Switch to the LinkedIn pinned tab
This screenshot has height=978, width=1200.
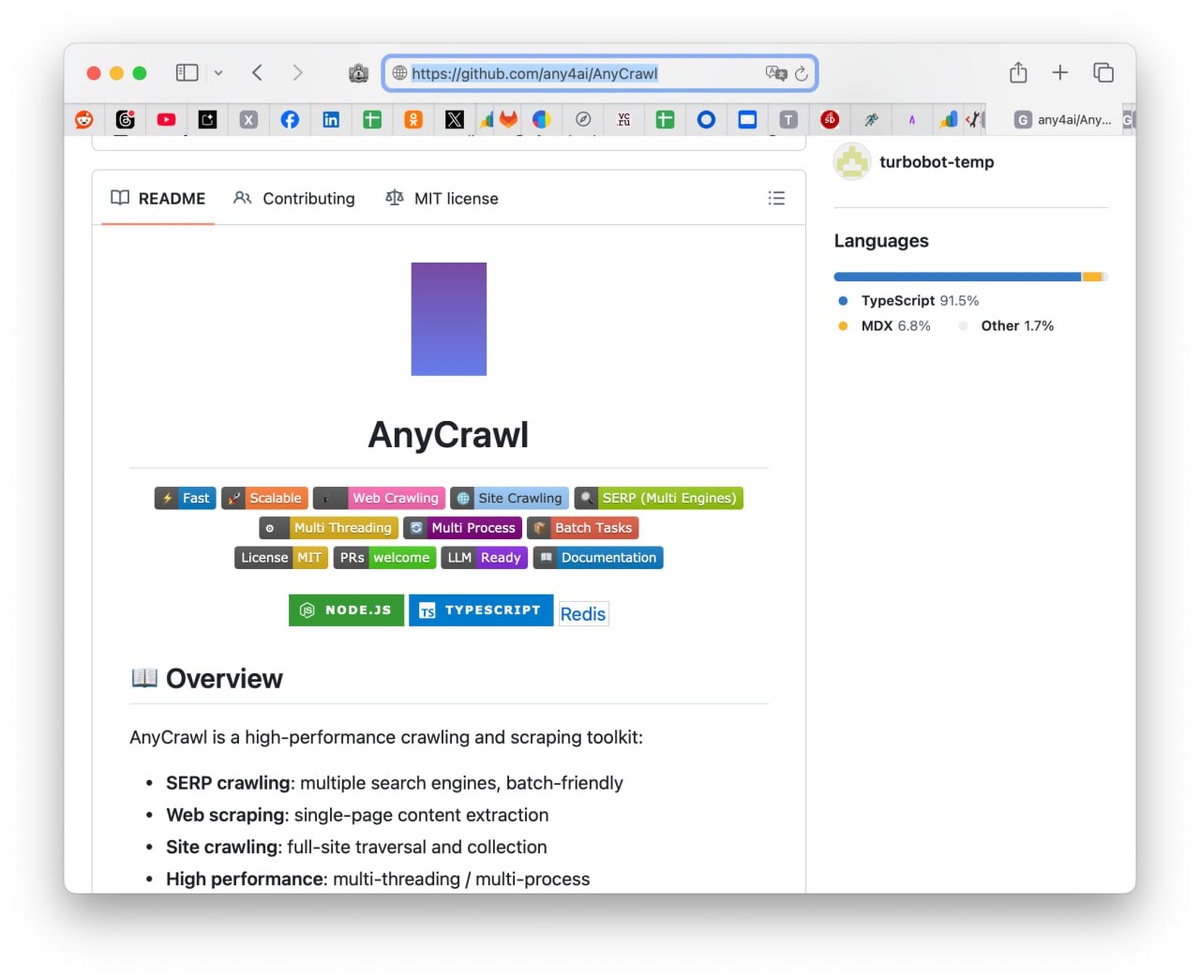coord(330,119)
